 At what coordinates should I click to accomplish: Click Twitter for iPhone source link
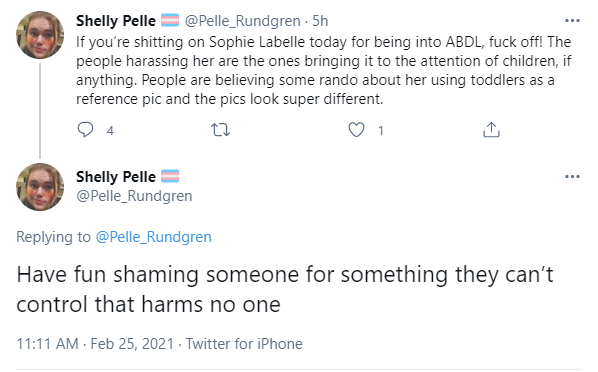(244, 344)
